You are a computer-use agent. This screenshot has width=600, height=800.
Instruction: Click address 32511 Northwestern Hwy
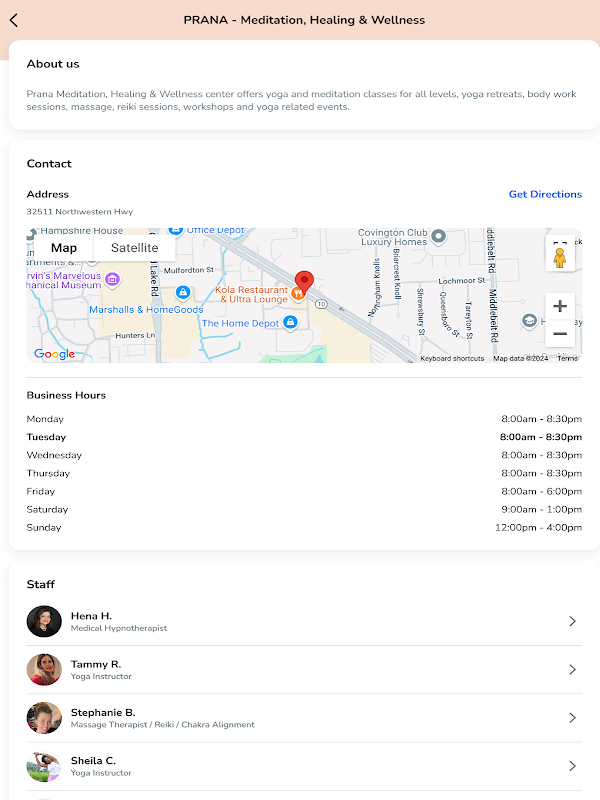(80, 212)
